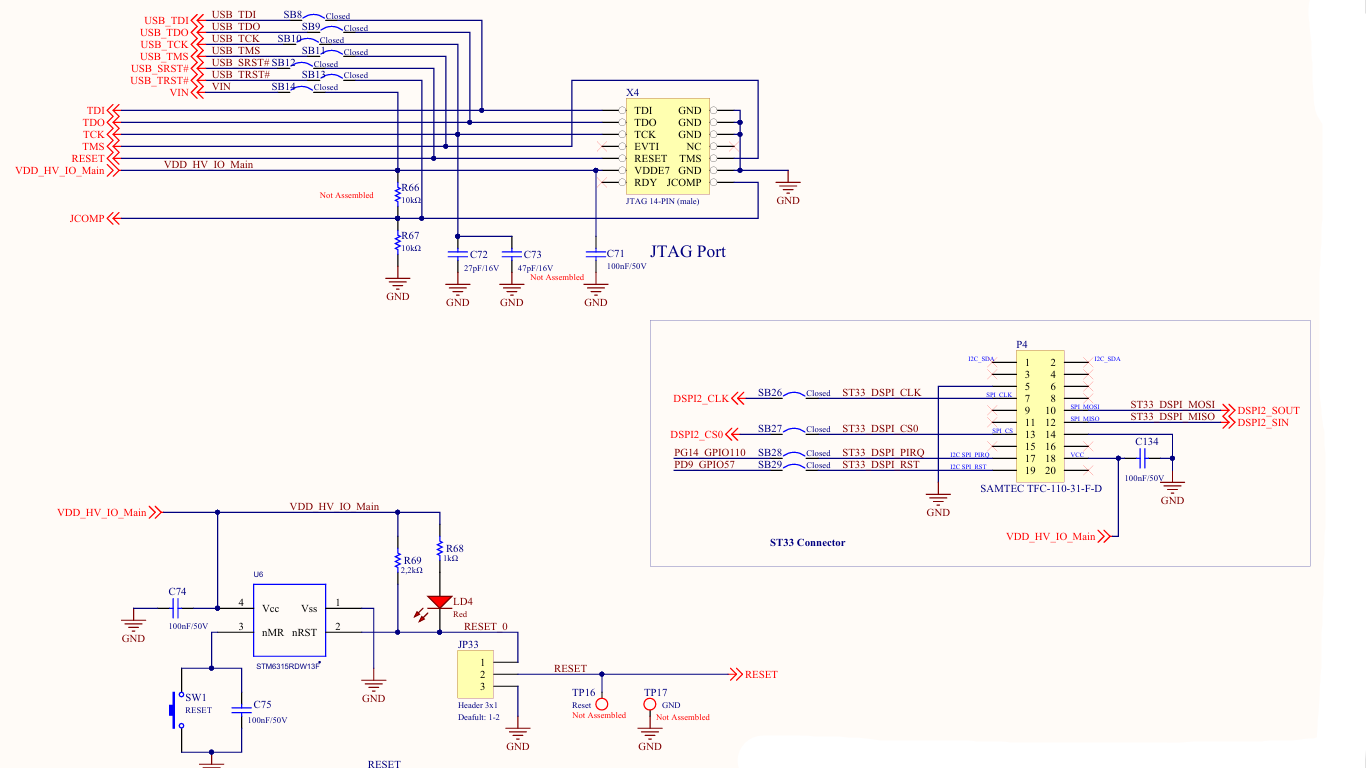Select solder bridge SB29
This screenshot has height=768, width=1366.
click(794, 465)
